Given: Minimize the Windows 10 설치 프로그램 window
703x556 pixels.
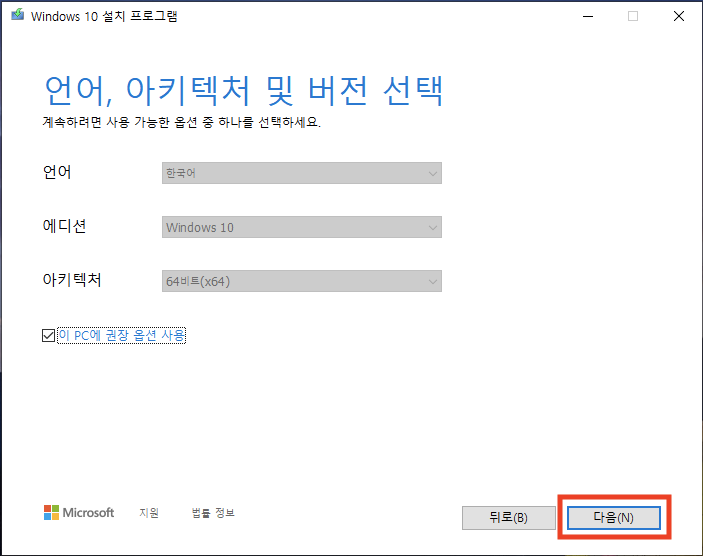Looking at the screenshot, I should click(x=588, y=16).
